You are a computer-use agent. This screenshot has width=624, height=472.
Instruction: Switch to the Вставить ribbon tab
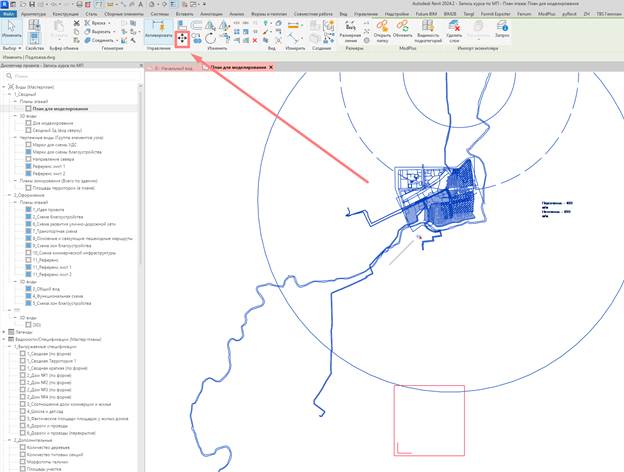coord(185,14)
